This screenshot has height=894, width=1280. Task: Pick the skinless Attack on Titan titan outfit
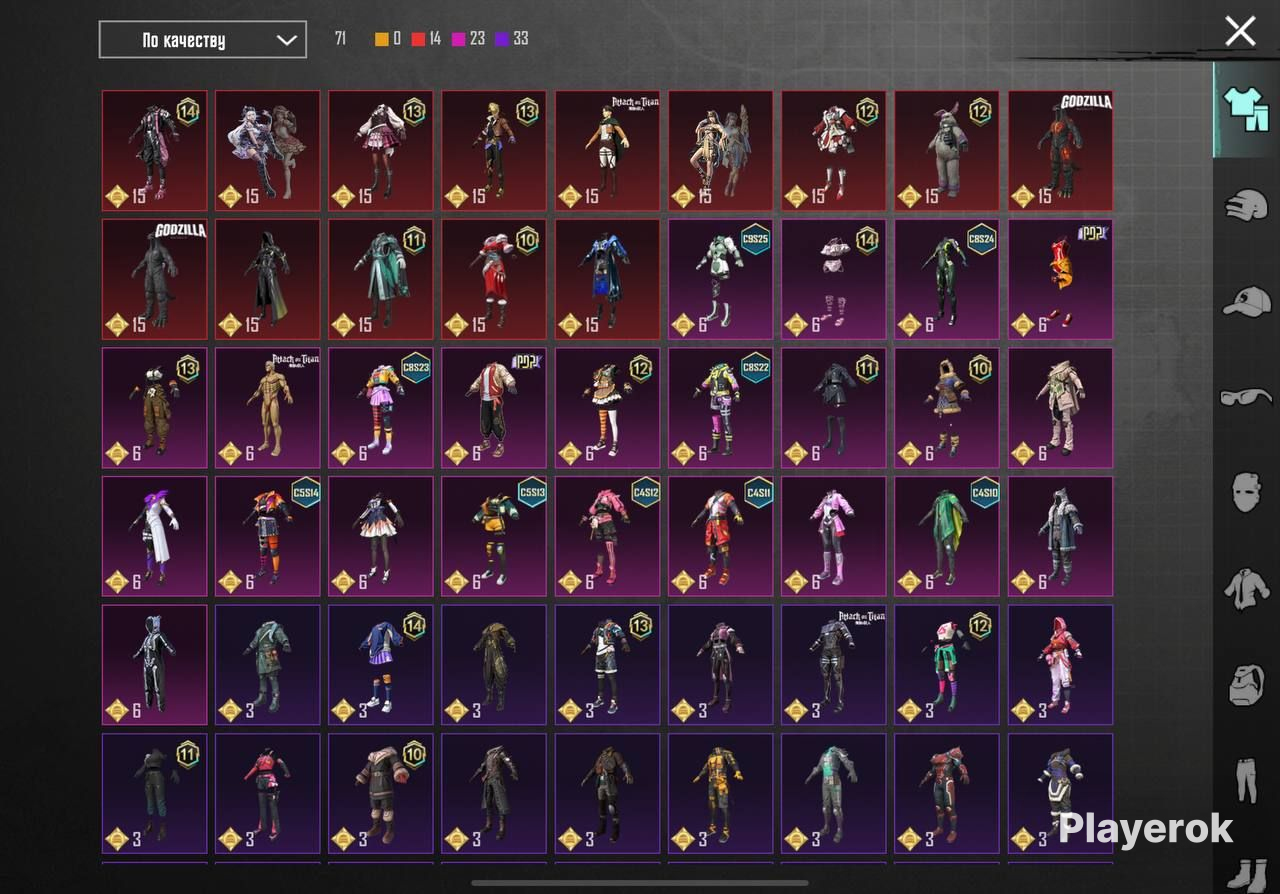pos(268,408)
